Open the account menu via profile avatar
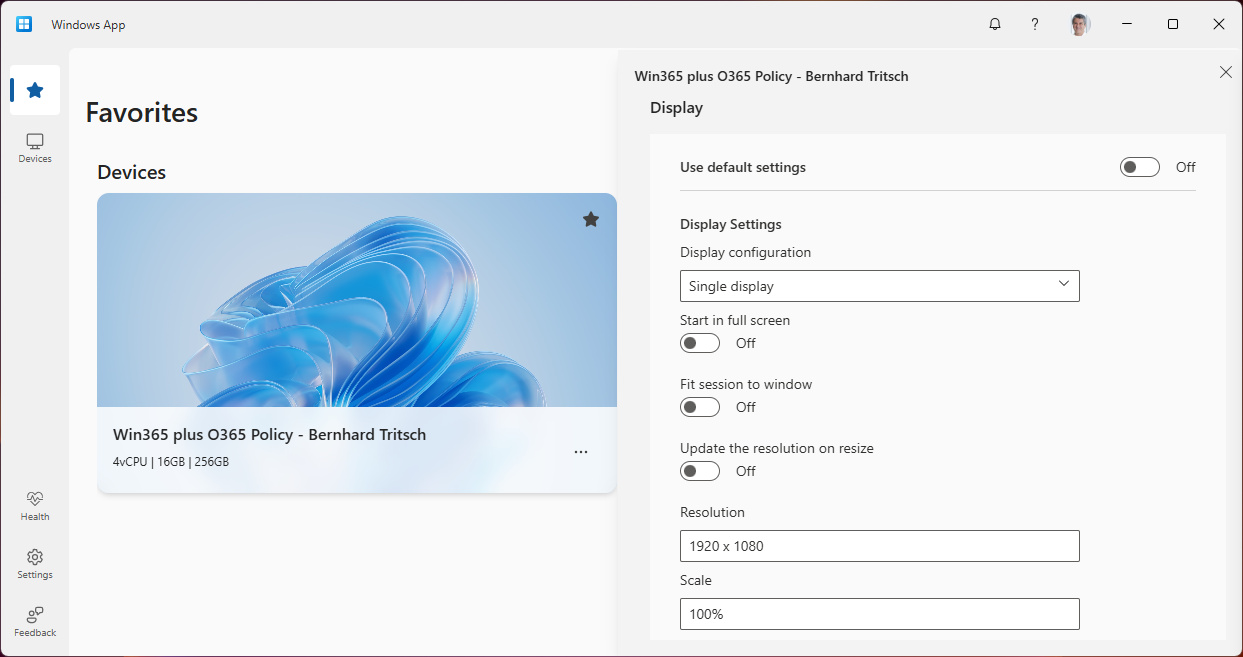The image size is (1243, 657). tap(1080, 23)
